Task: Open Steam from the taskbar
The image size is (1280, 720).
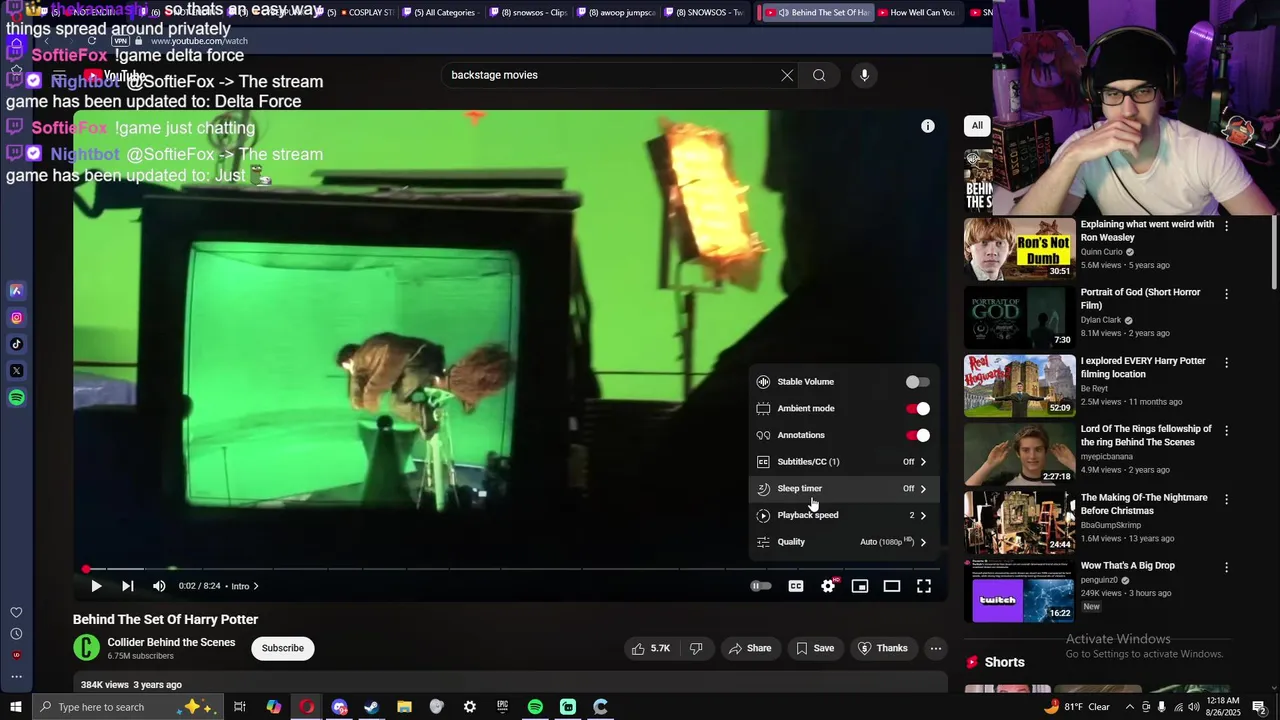Action: click(371, 707)
